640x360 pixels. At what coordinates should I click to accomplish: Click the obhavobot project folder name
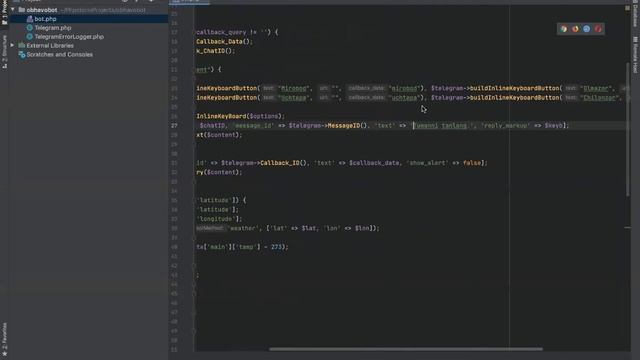pos(42,10)
